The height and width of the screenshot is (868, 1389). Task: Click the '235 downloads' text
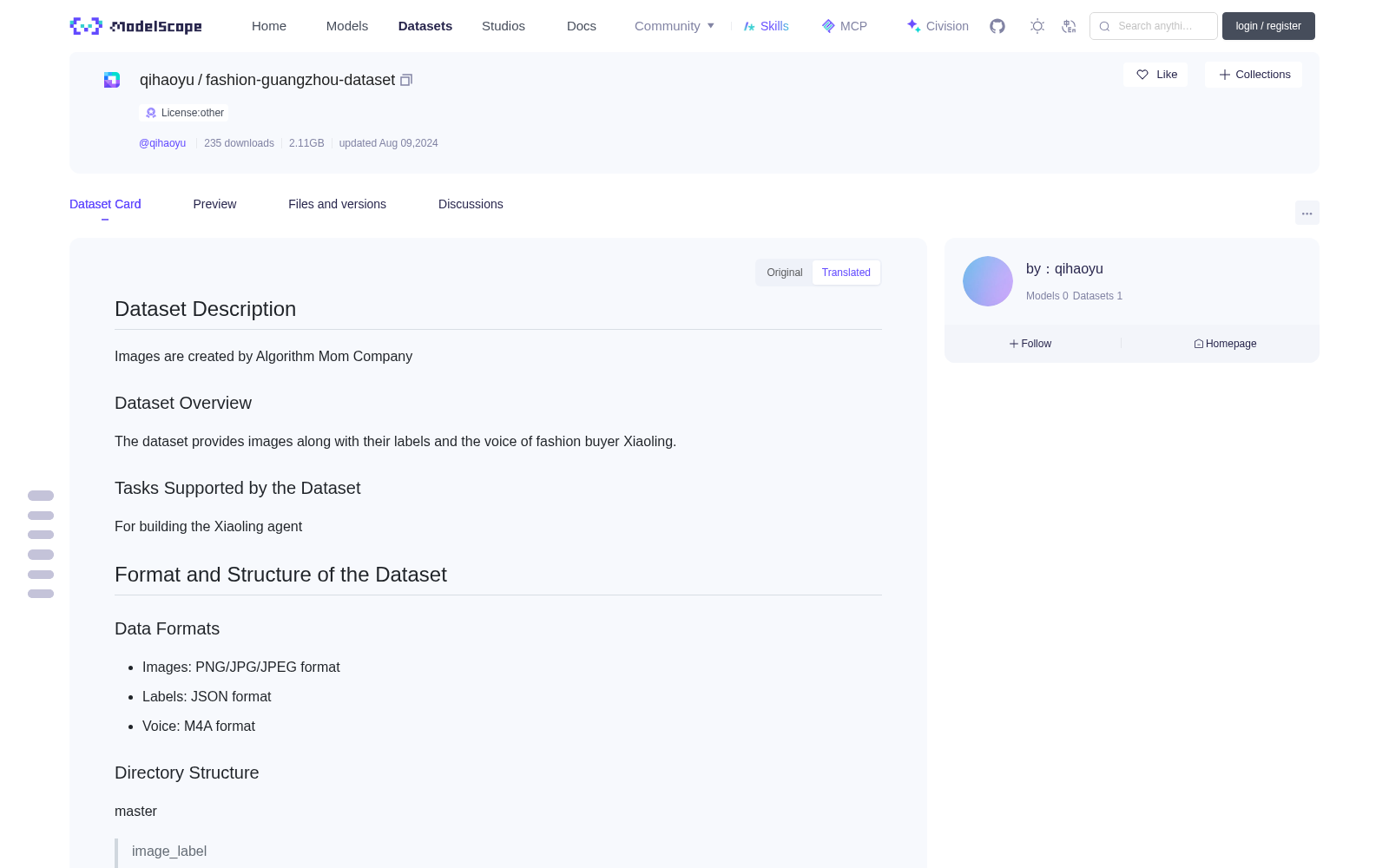239,143
